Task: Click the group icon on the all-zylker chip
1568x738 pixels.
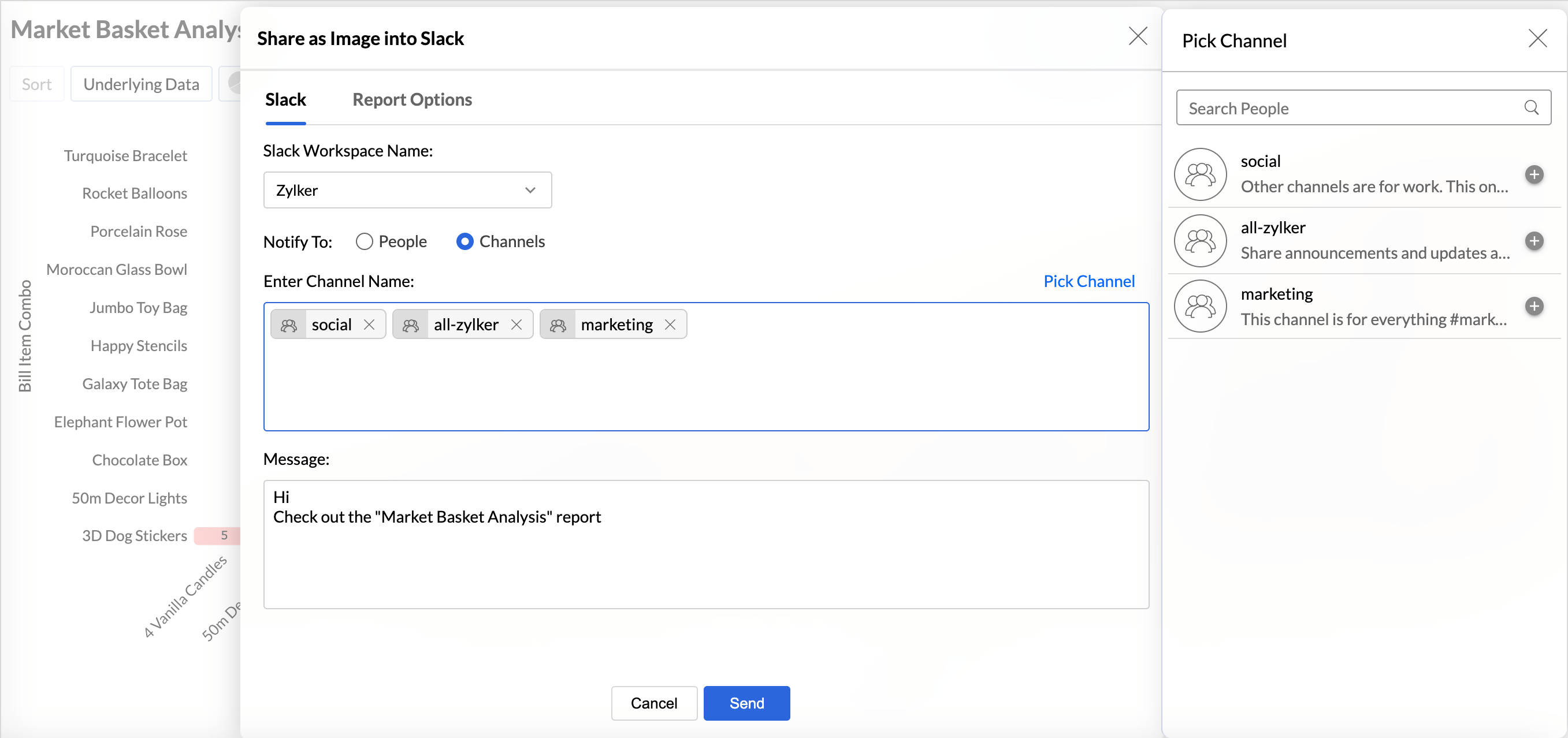Action: tap(410, 325)
